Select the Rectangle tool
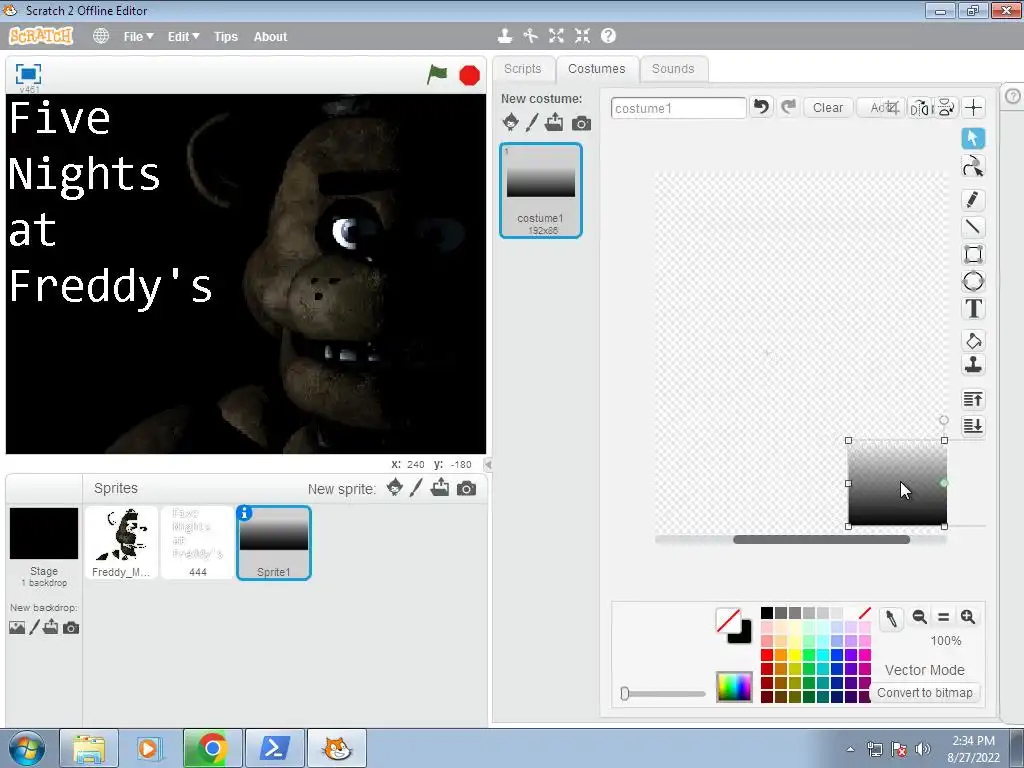The width and height of the screenshot is (1024, 768). (973, 254)
